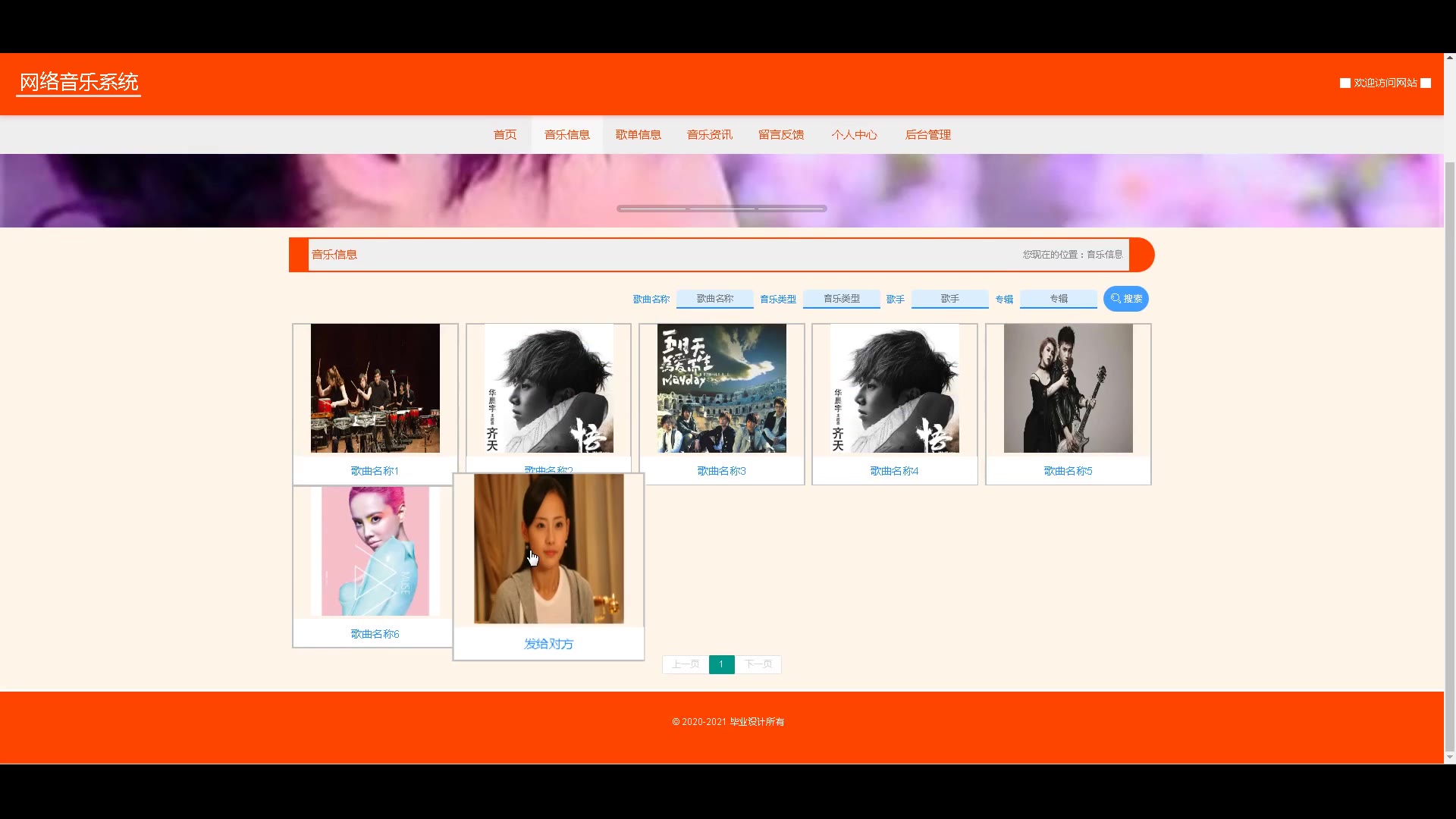Click the 歌曲名称 search input field

714,299
